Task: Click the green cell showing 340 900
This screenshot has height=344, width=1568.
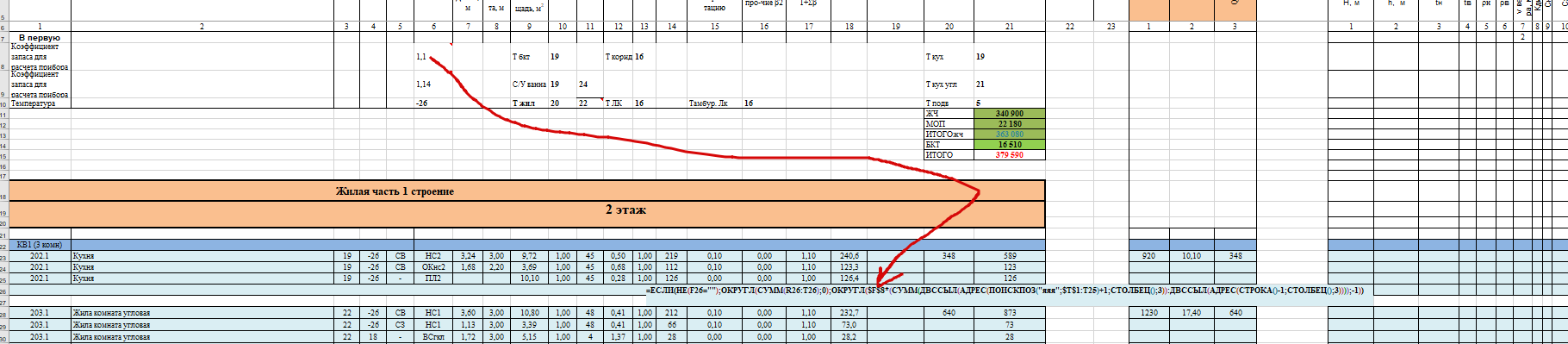Action: click(x=1009, y=114)
